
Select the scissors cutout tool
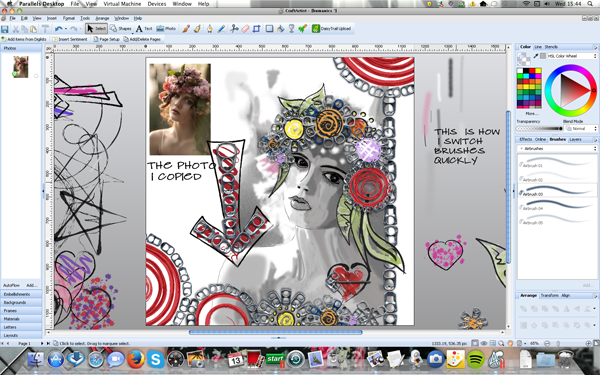pyautogui.click(x=234, y=29)
